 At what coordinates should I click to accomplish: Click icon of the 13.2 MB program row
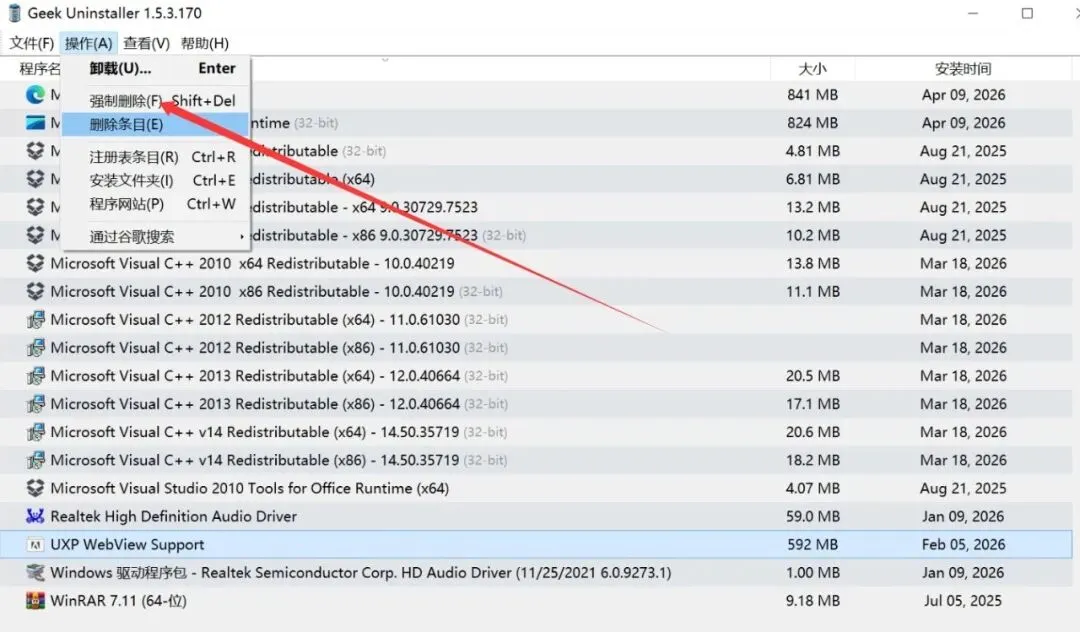point(35,207)
